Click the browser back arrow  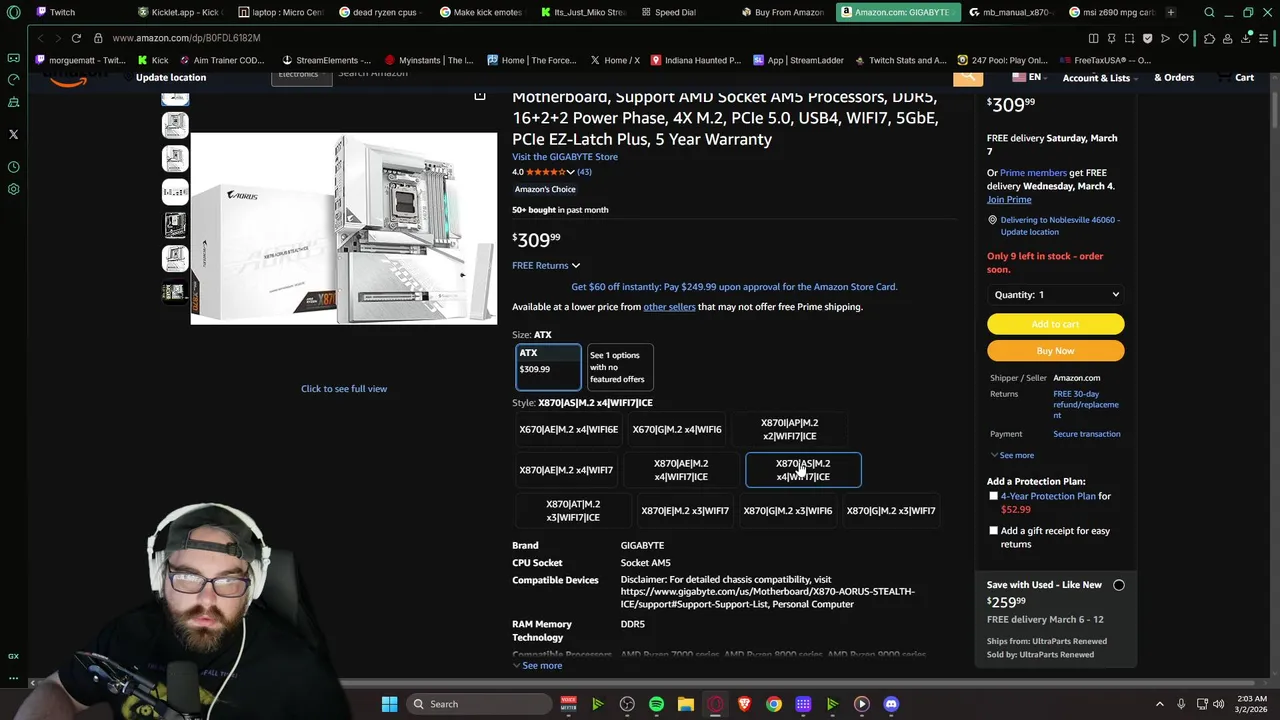pos(40,38)
